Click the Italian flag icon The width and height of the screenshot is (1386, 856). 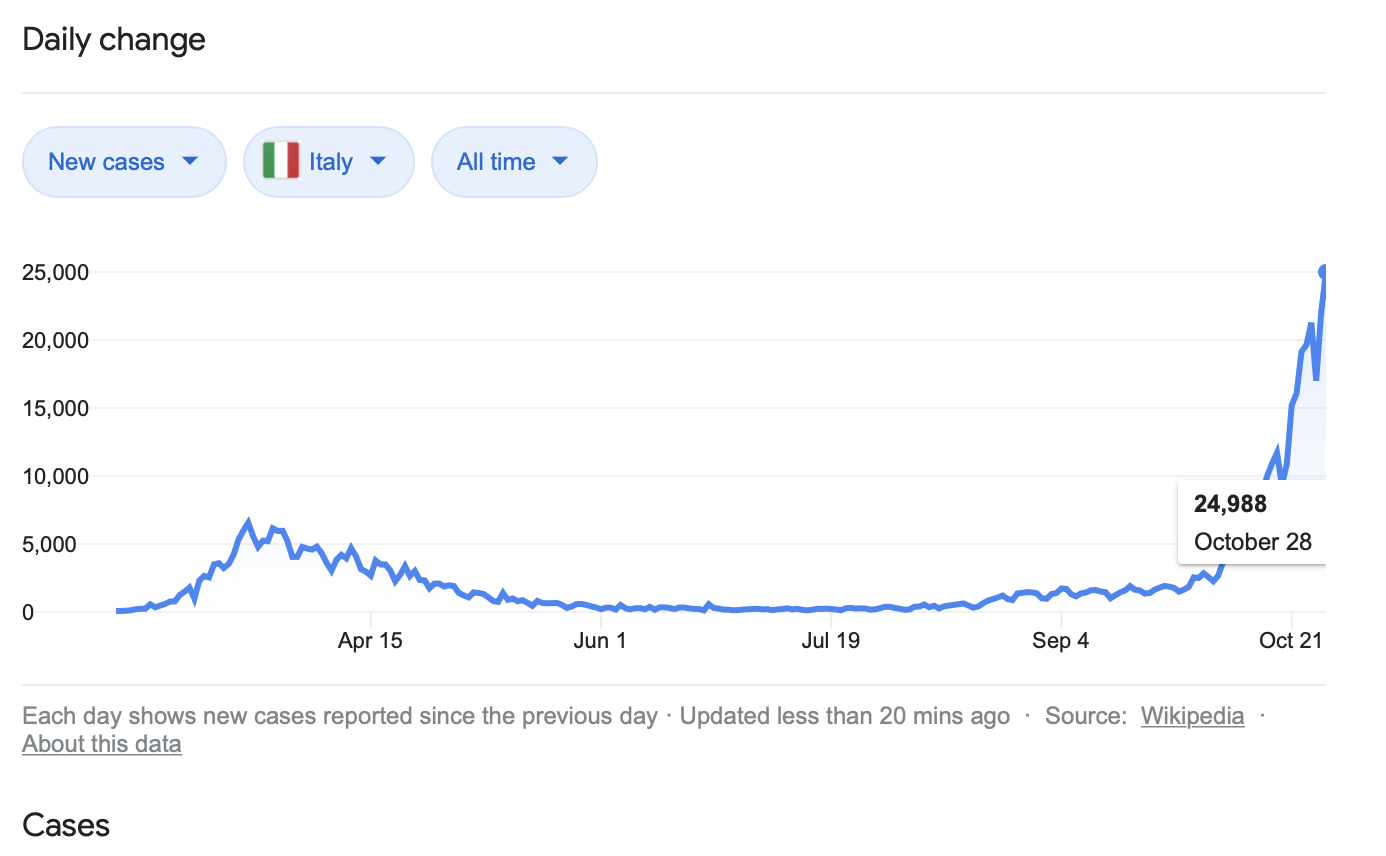(281, 161)
